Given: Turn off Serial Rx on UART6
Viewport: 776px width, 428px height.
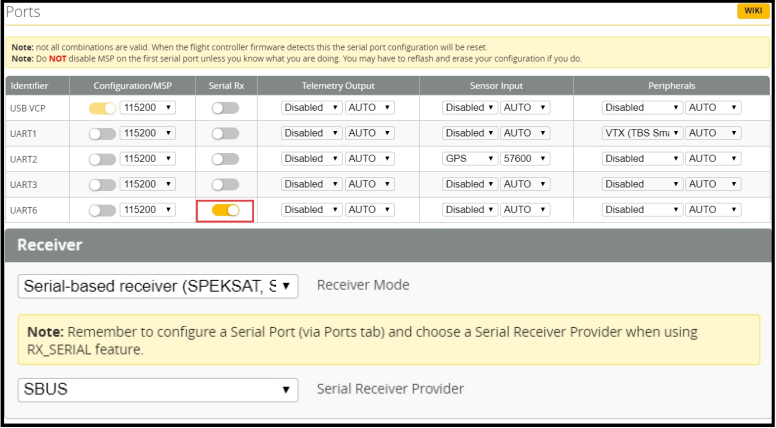Looking at the screenshot, I should click(225, 210).
